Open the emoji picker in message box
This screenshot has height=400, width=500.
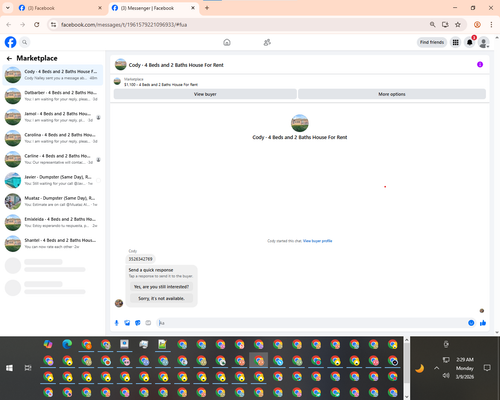(x=471, y=323)
